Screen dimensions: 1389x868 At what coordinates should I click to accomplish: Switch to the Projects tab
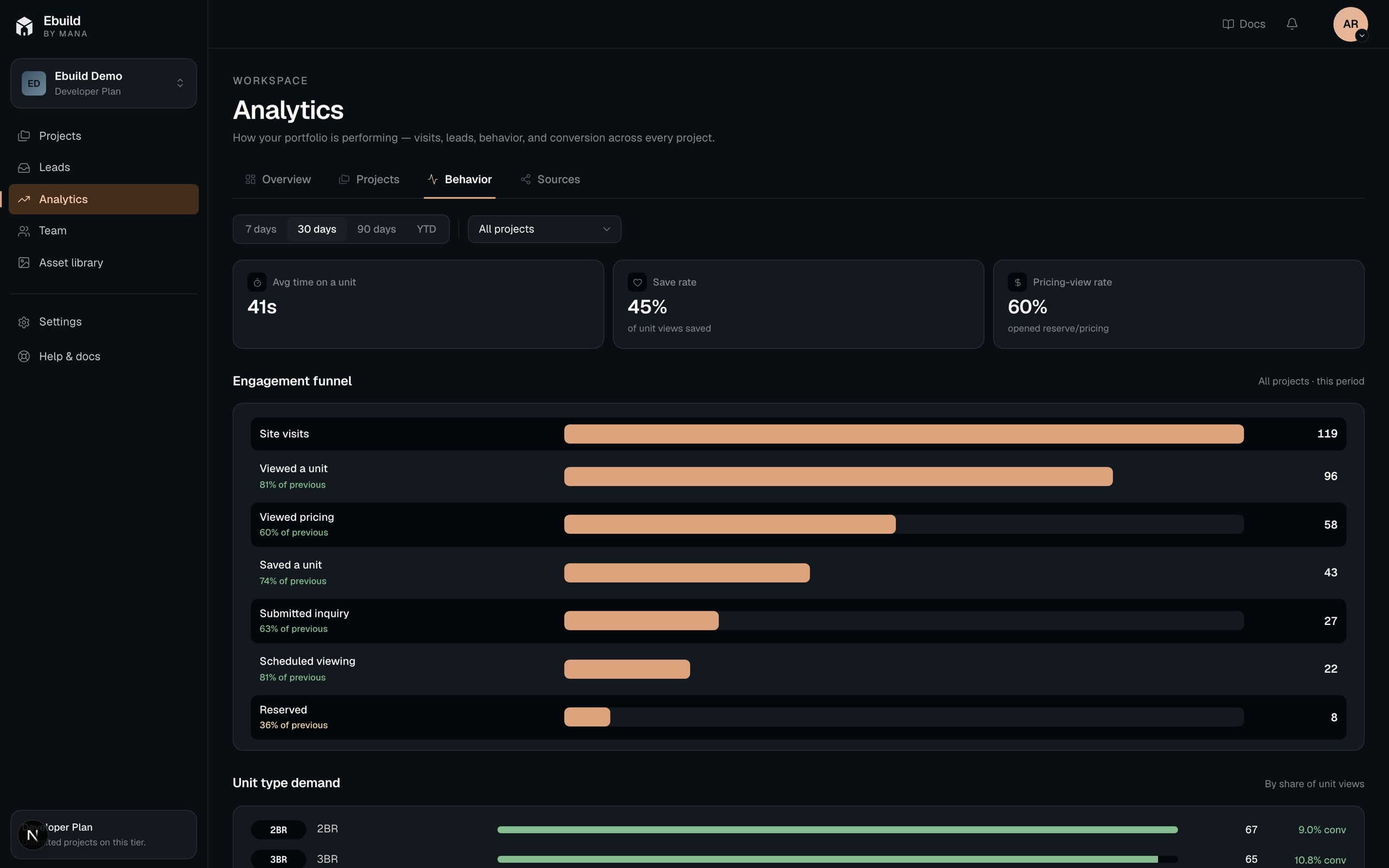tap(369, 180)
